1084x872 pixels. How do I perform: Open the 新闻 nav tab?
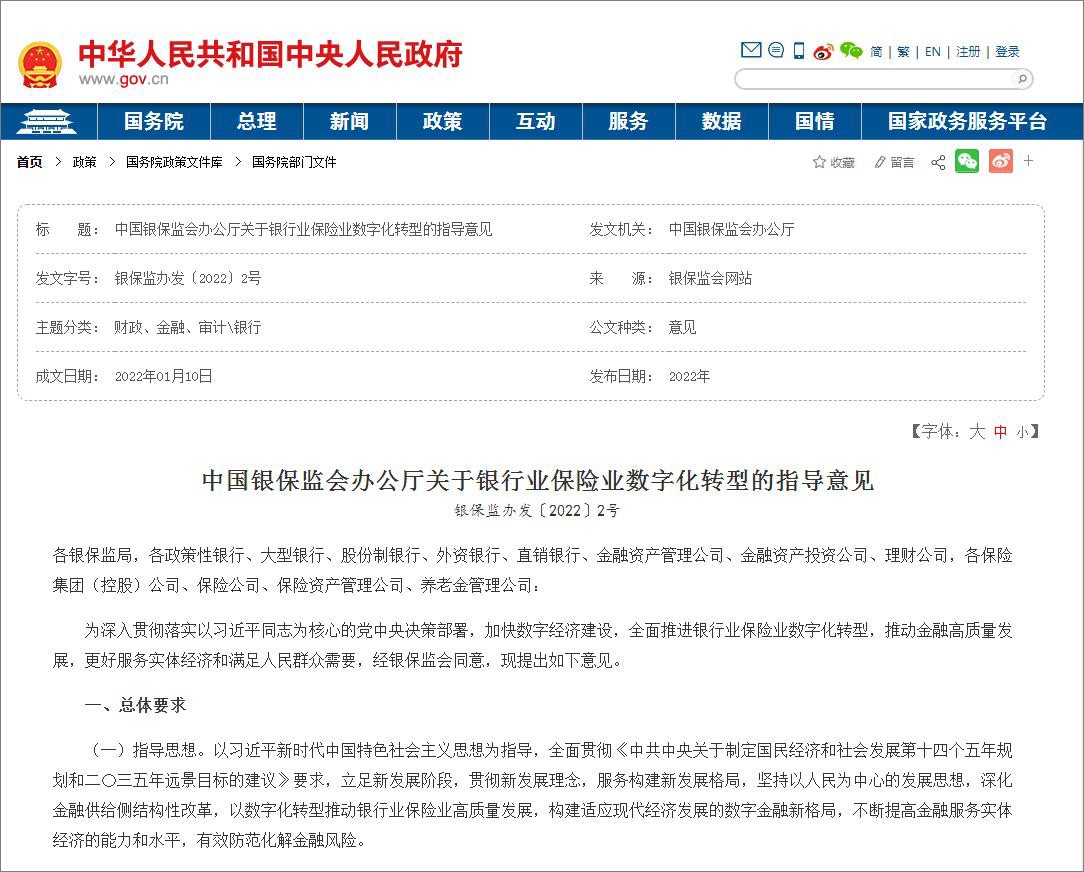349,122
